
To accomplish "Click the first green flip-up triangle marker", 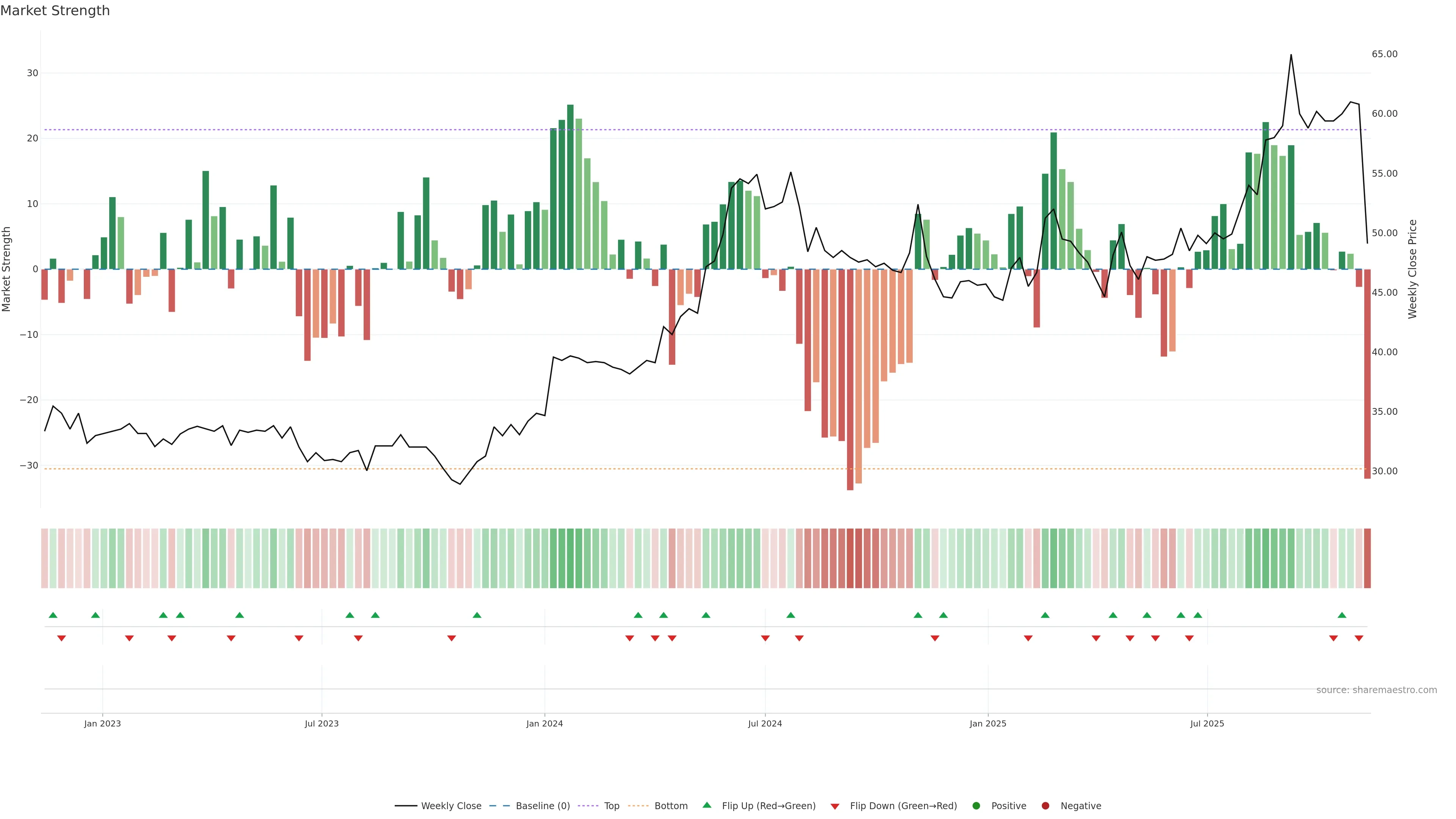I will [x=53, y=615].
